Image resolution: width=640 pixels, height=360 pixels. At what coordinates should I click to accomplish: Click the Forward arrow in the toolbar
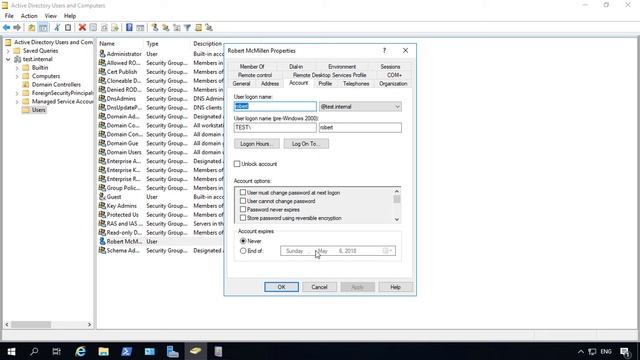tap(17, 27)
